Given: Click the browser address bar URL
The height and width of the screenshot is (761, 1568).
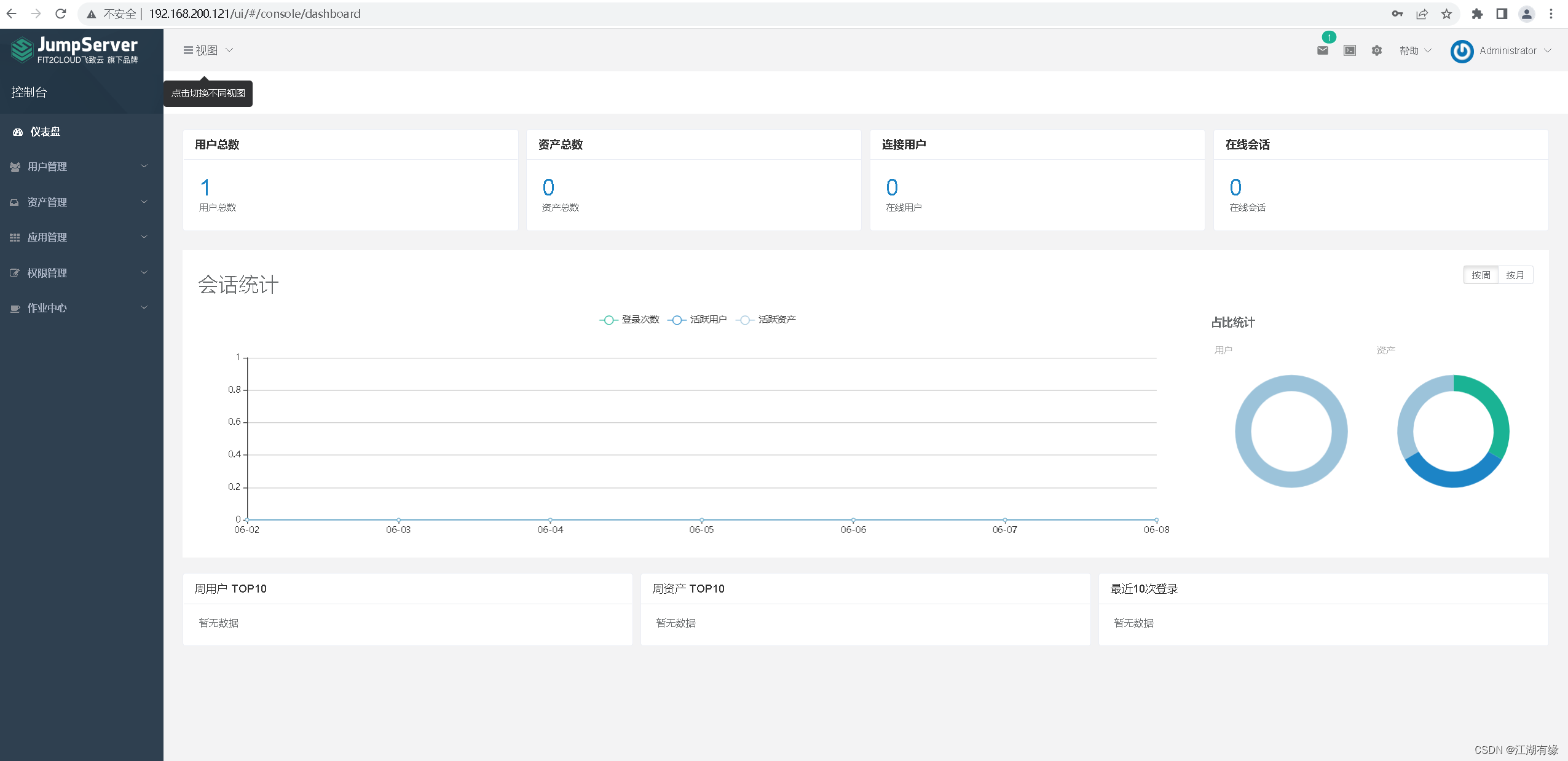Looking at the screenshot, I should pos(254,14).
